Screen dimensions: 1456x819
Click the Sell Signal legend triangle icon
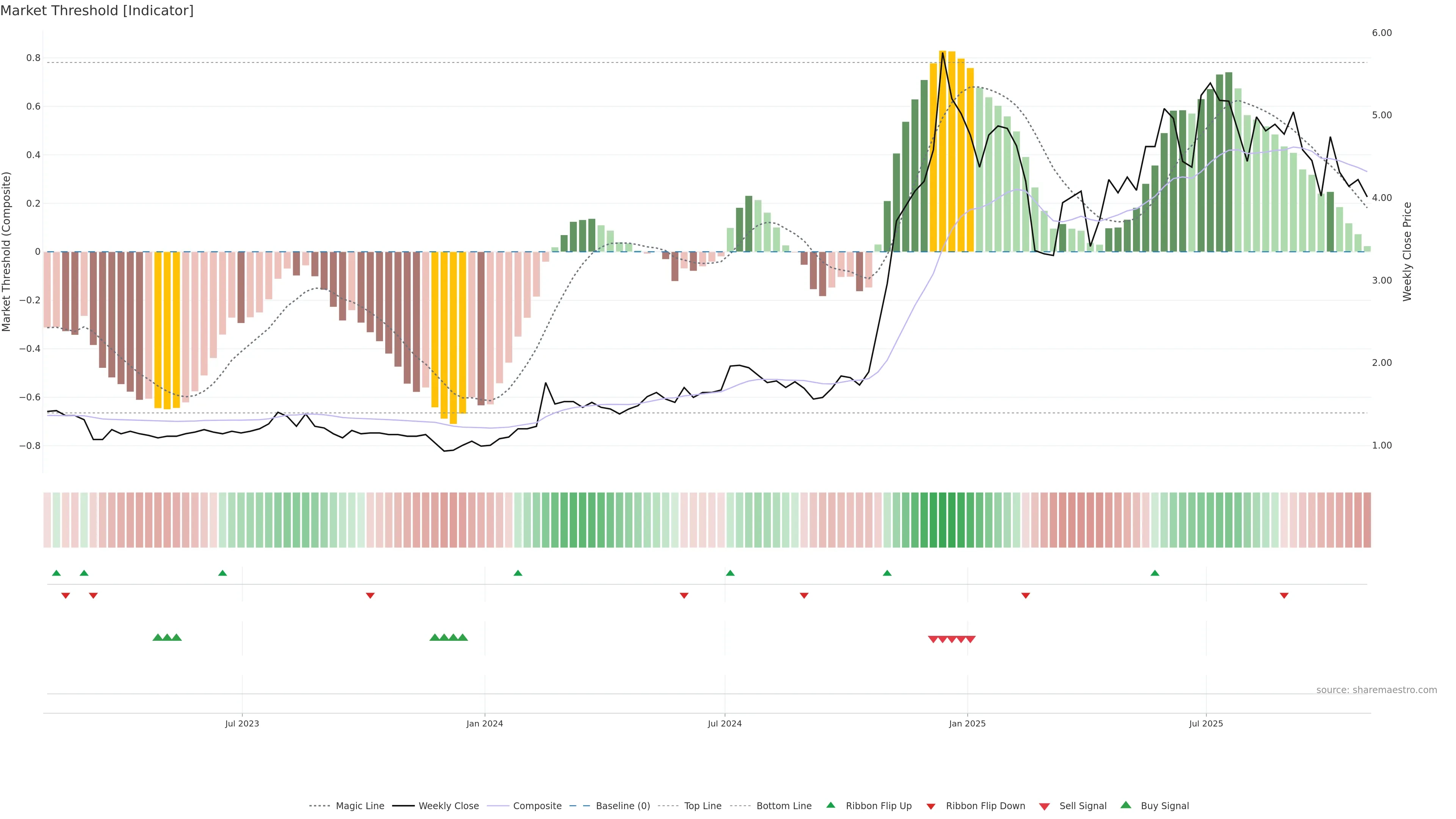1044,806
